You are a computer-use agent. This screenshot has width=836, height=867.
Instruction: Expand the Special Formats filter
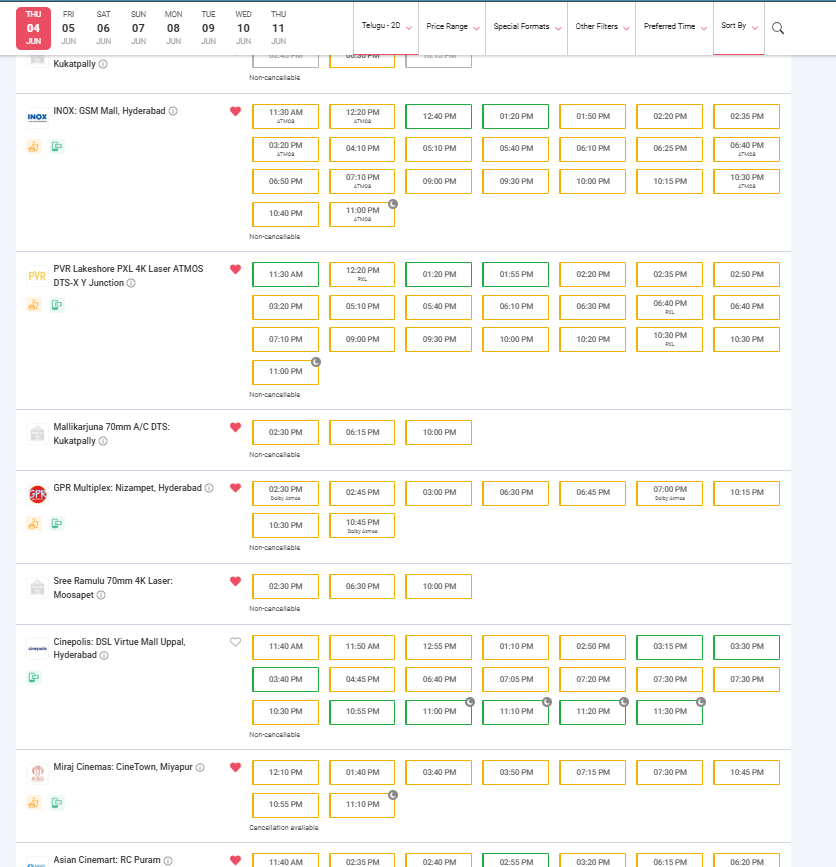526,28
